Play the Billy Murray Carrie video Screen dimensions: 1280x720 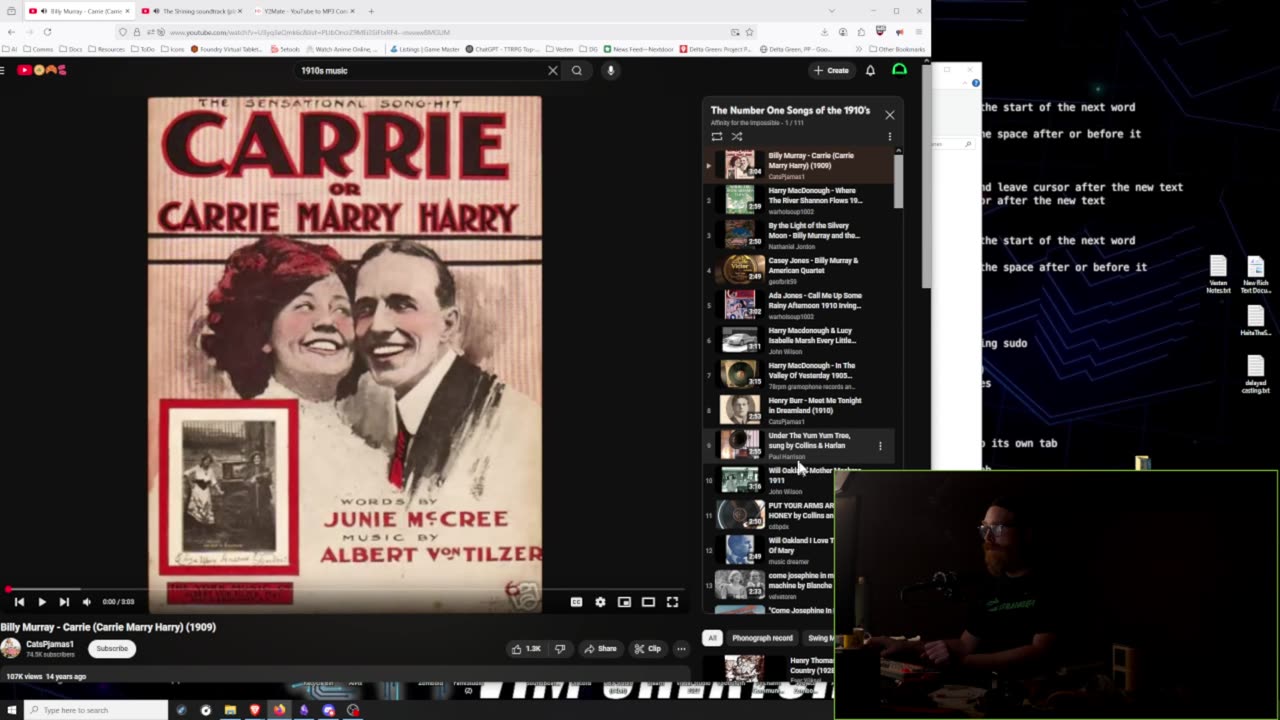(42, 602)
